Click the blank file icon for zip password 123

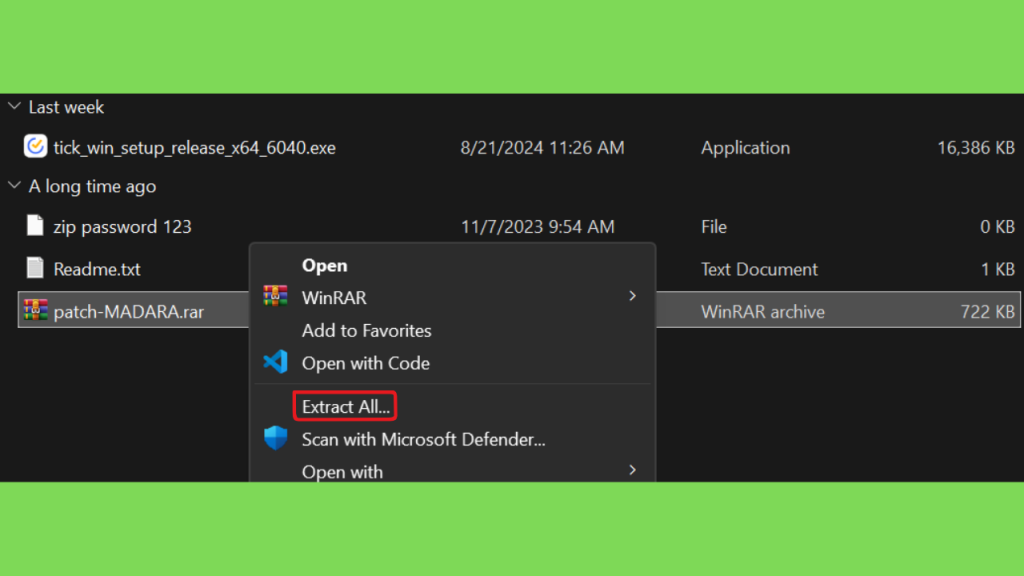click(35, 225)
